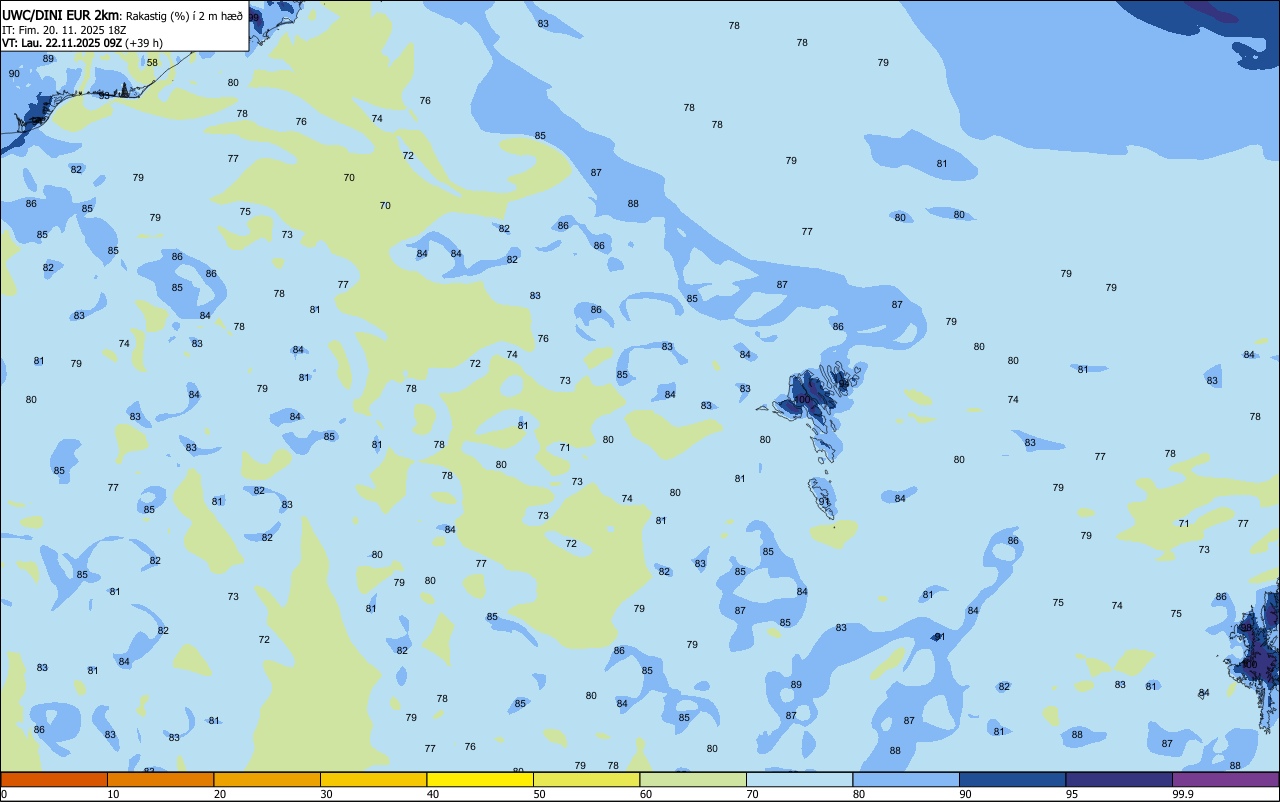This screenshot has height=802, width=1280.
Task: Click the "20" legend tick label
Action: [x=220, y=794]
